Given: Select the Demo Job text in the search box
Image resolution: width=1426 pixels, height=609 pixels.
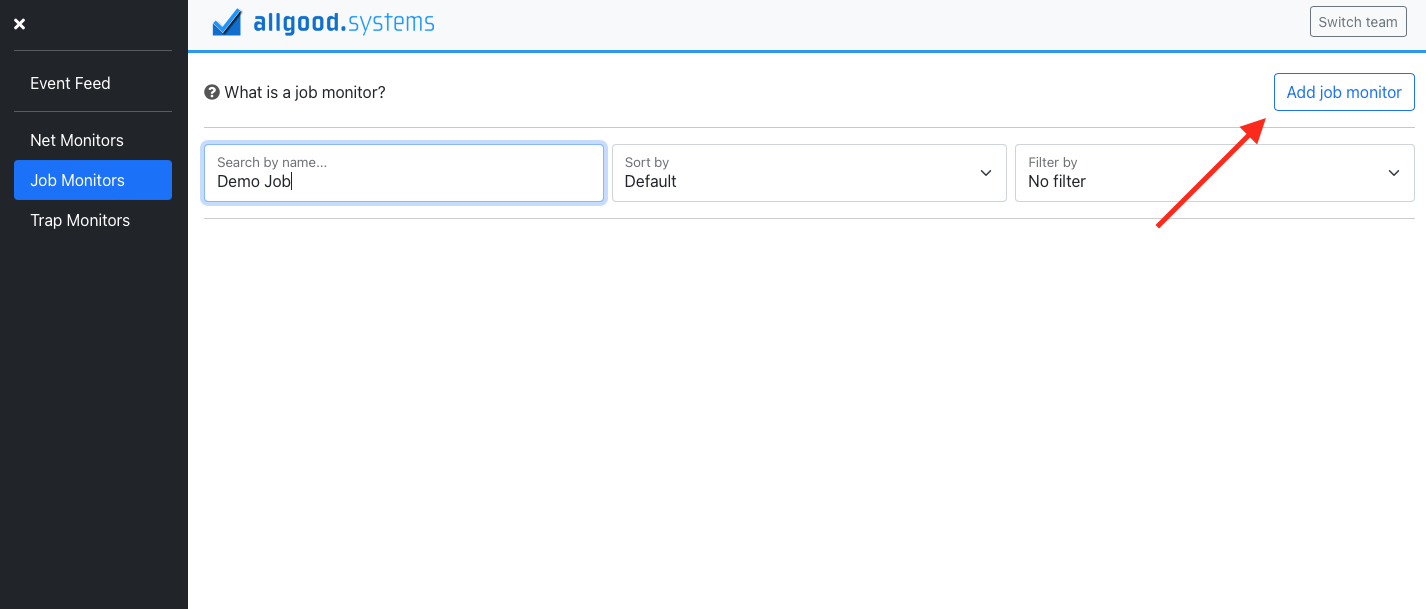Looking at the screenshot, I should pyautogui.click(x=255, y=181).
